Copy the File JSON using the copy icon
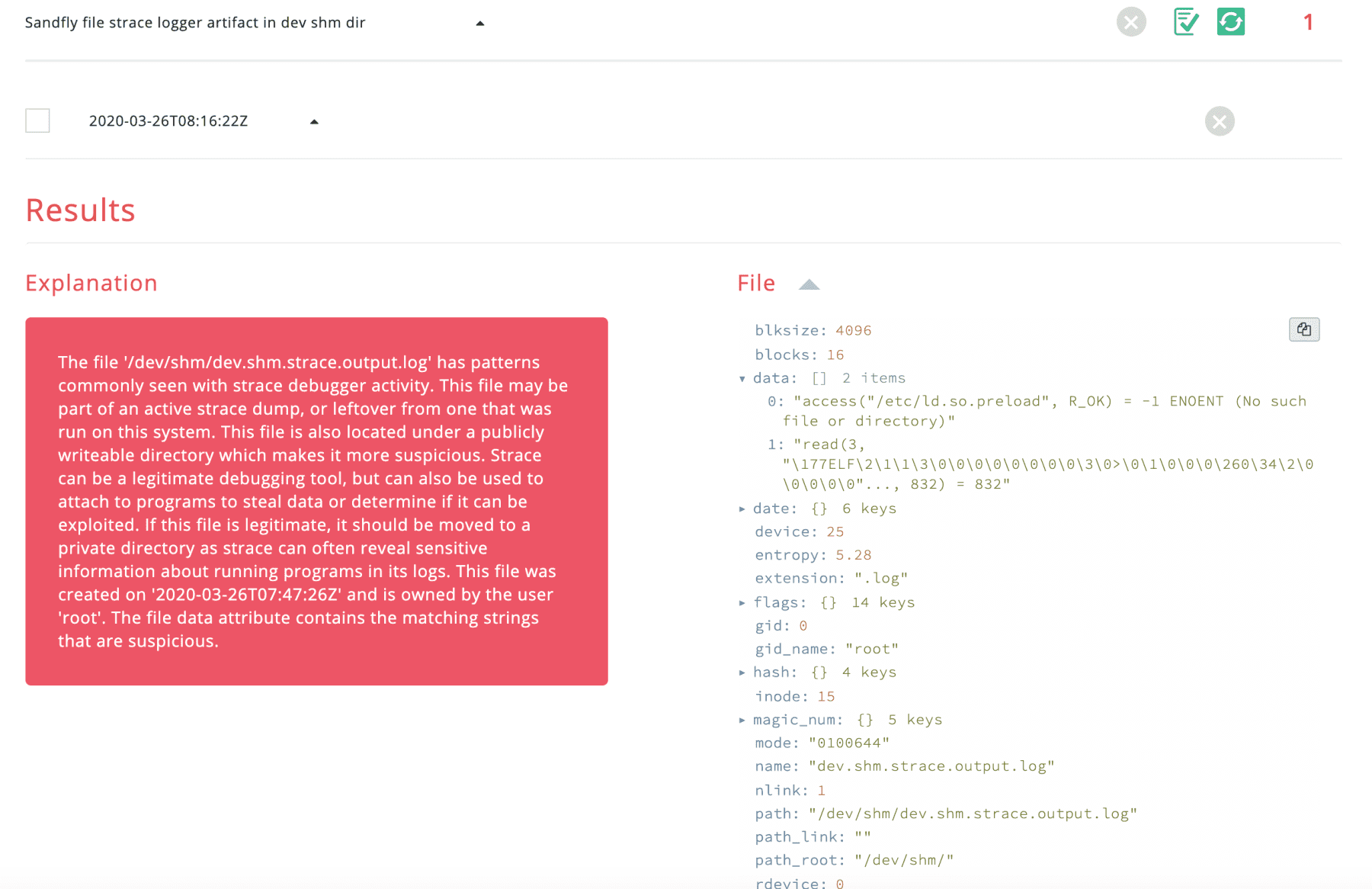The height and width of the screenshot is (889, 1372). [1304, 329]
